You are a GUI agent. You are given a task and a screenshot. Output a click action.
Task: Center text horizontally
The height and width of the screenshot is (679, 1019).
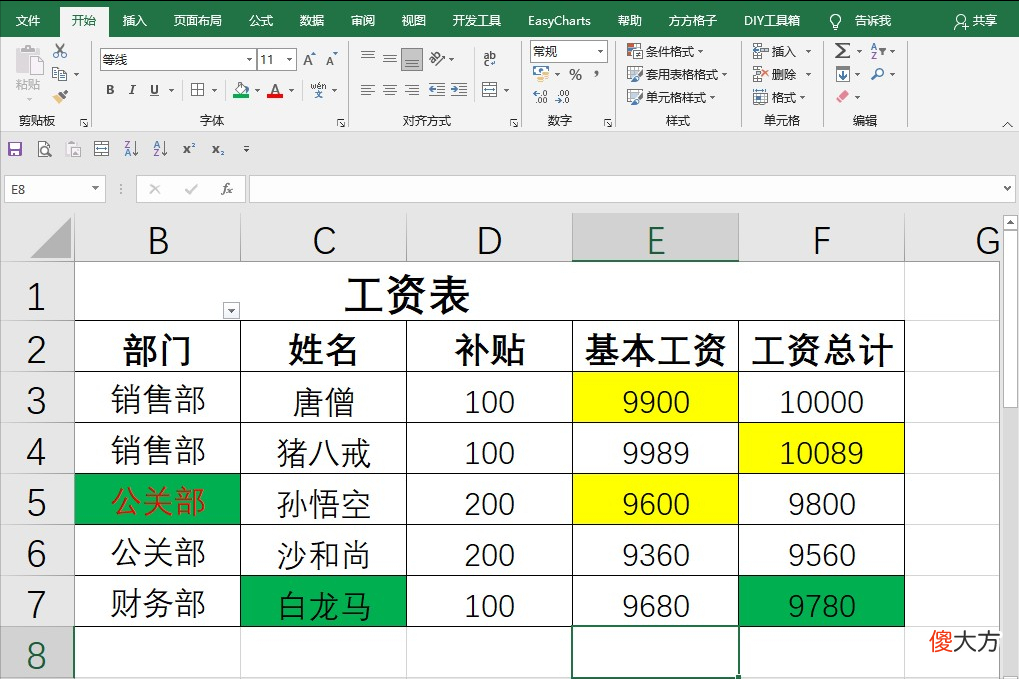(x=390, y=90)
